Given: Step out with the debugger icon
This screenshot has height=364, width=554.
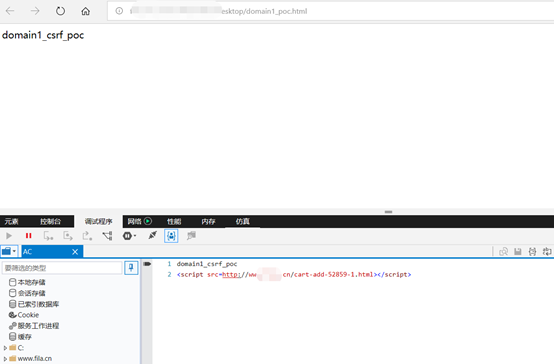Looking at the screenshot, I should 87,236.
